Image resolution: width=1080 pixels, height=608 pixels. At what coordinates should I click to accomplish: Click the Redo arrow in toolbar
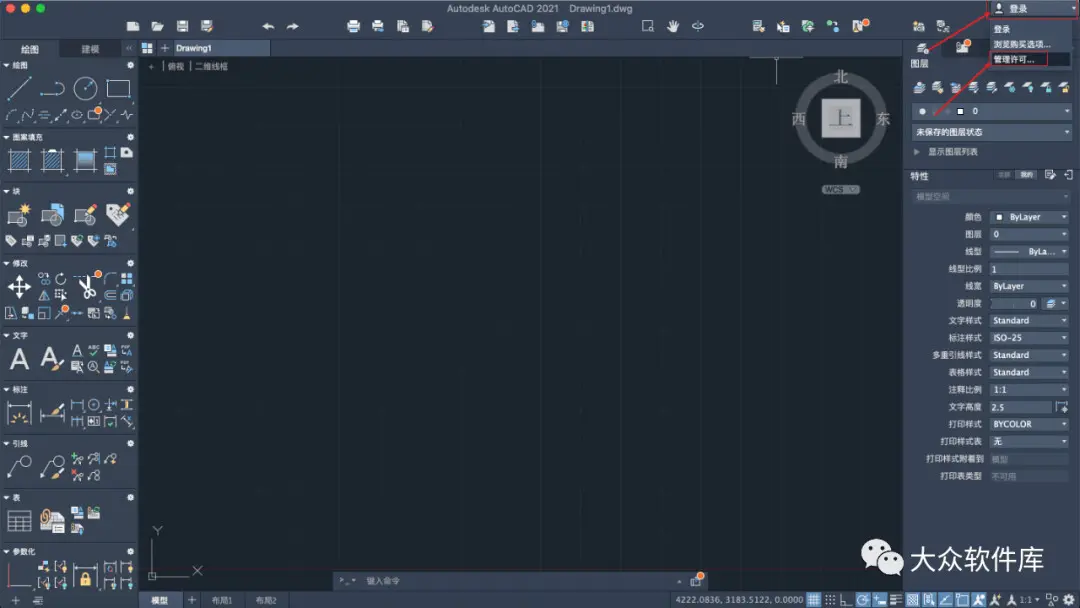click(293, 27)
